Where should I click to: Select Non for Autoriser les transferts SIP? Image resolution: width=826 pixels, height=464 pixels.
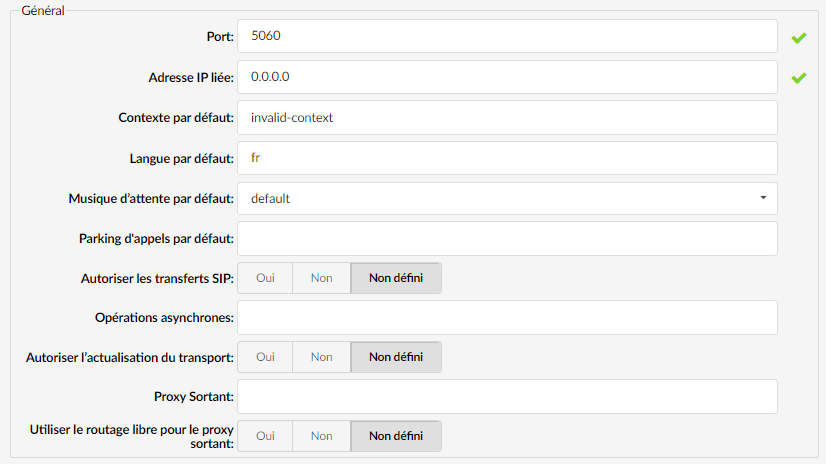pyautogui.click(x=321, y=278)
